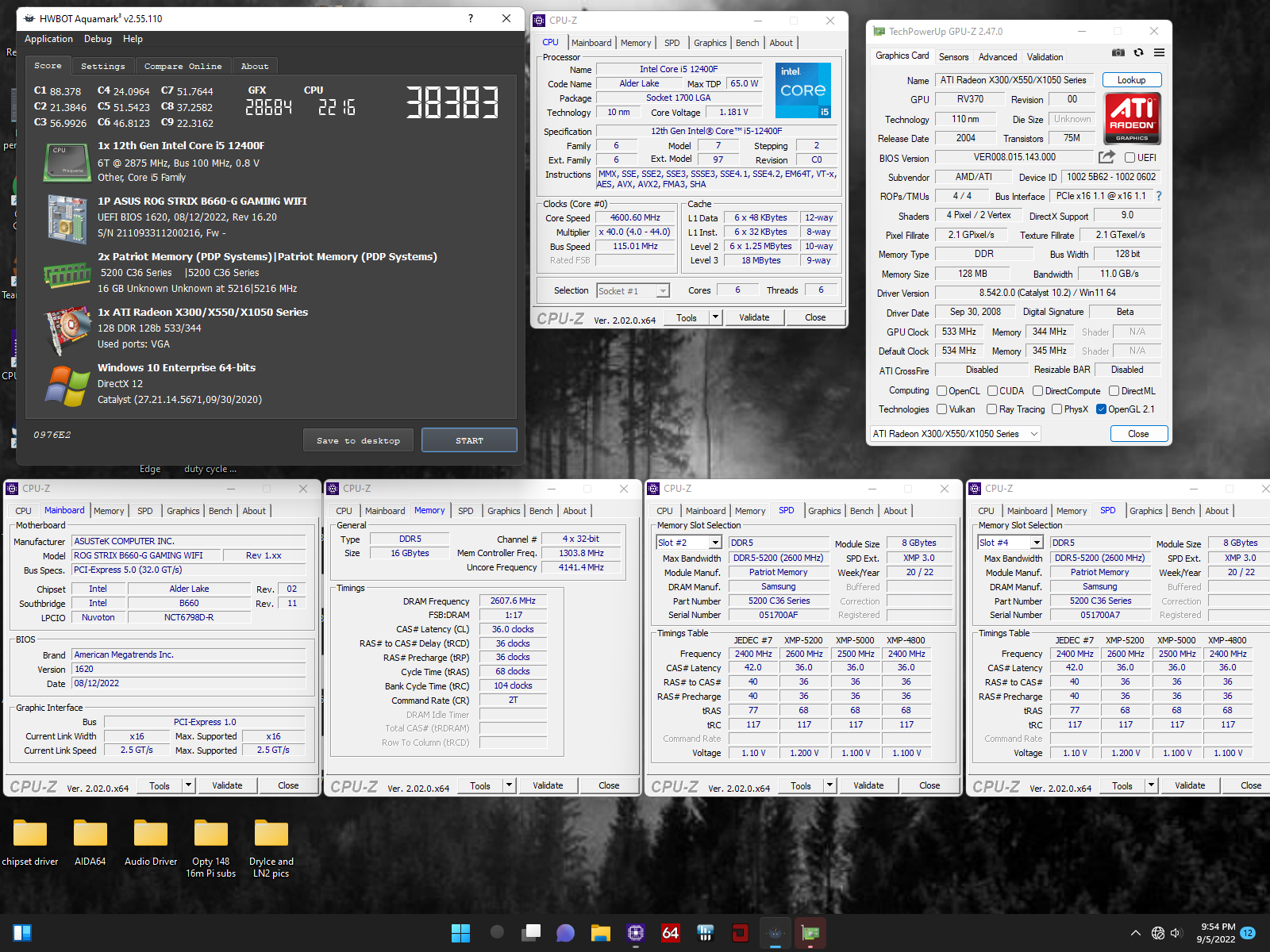Toggle the Vulkan checkbox
1270x952 pixels.
point(941,409)
